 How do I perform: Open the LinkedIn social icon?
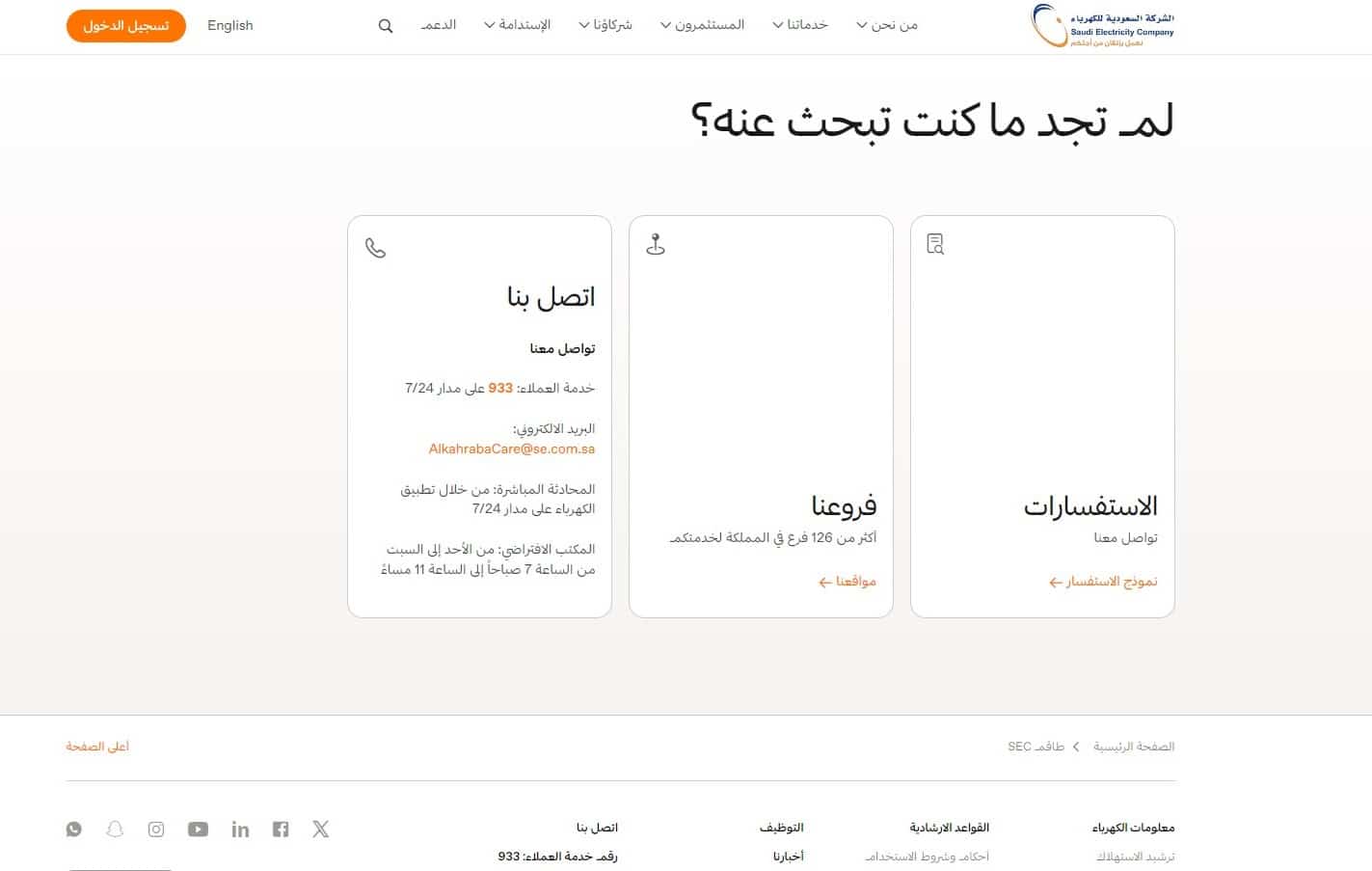coord(240,829)
